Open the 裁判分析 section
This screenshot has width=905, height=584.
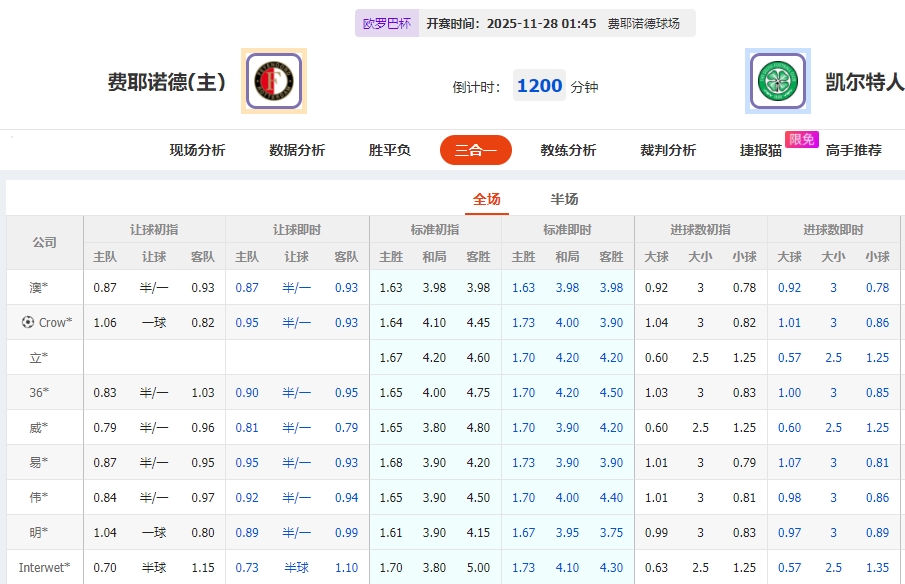pyautogui.click(x=667, y=148)
